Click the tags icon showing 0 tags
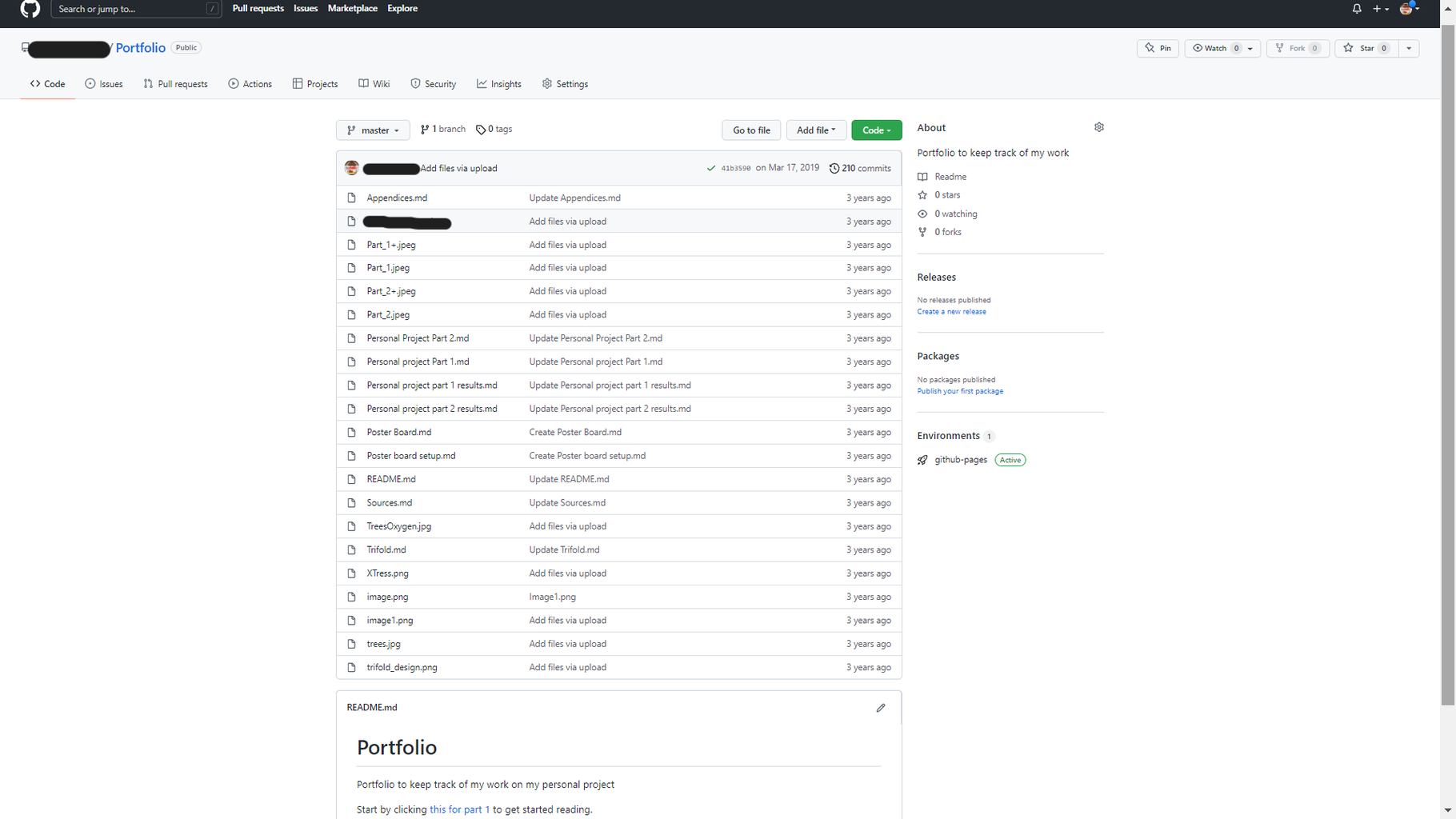Screen dimensions: 1456x819 481,129
